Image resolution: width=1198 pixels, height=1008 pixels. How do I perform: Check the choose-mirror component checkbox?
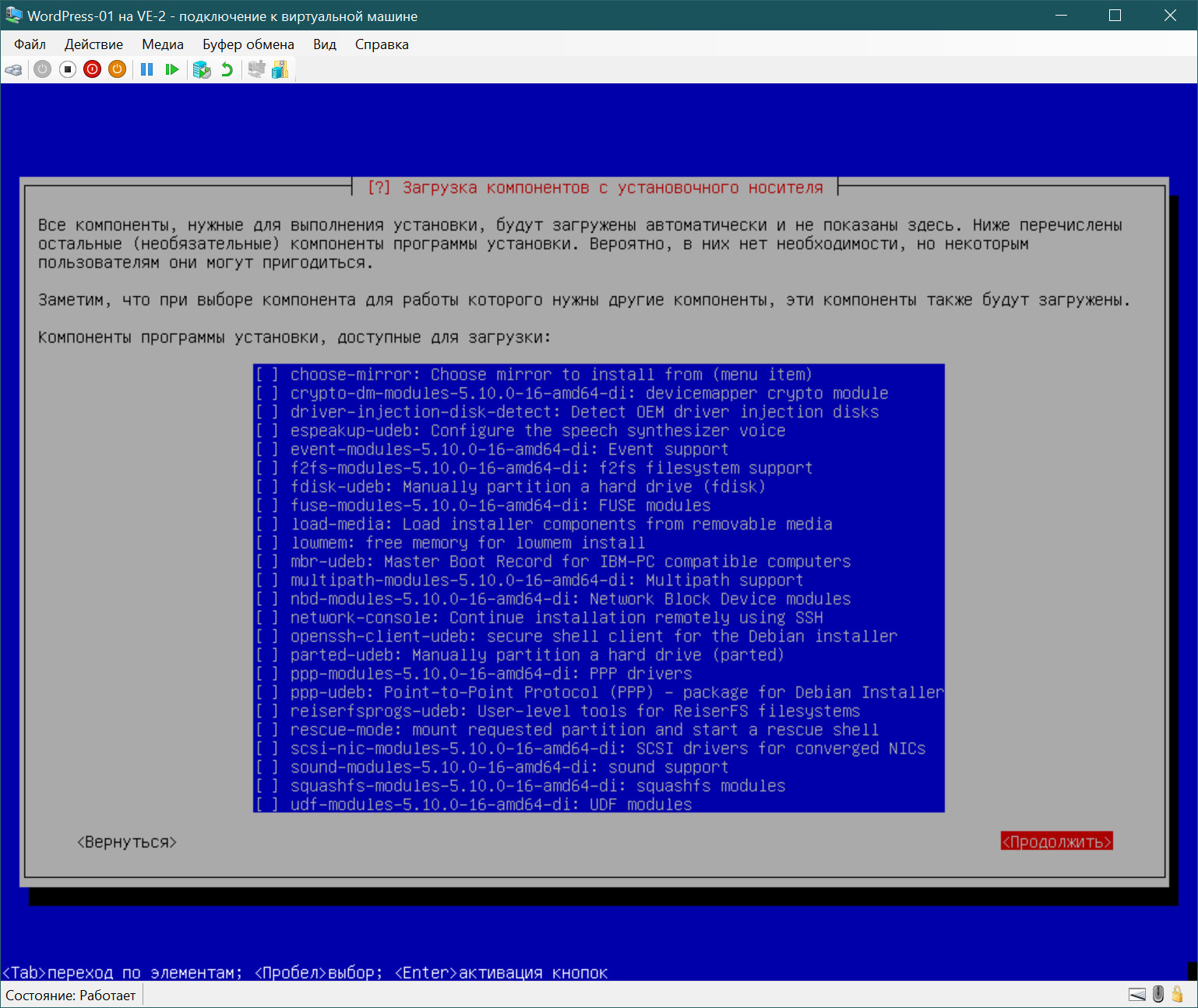[267, 375]
